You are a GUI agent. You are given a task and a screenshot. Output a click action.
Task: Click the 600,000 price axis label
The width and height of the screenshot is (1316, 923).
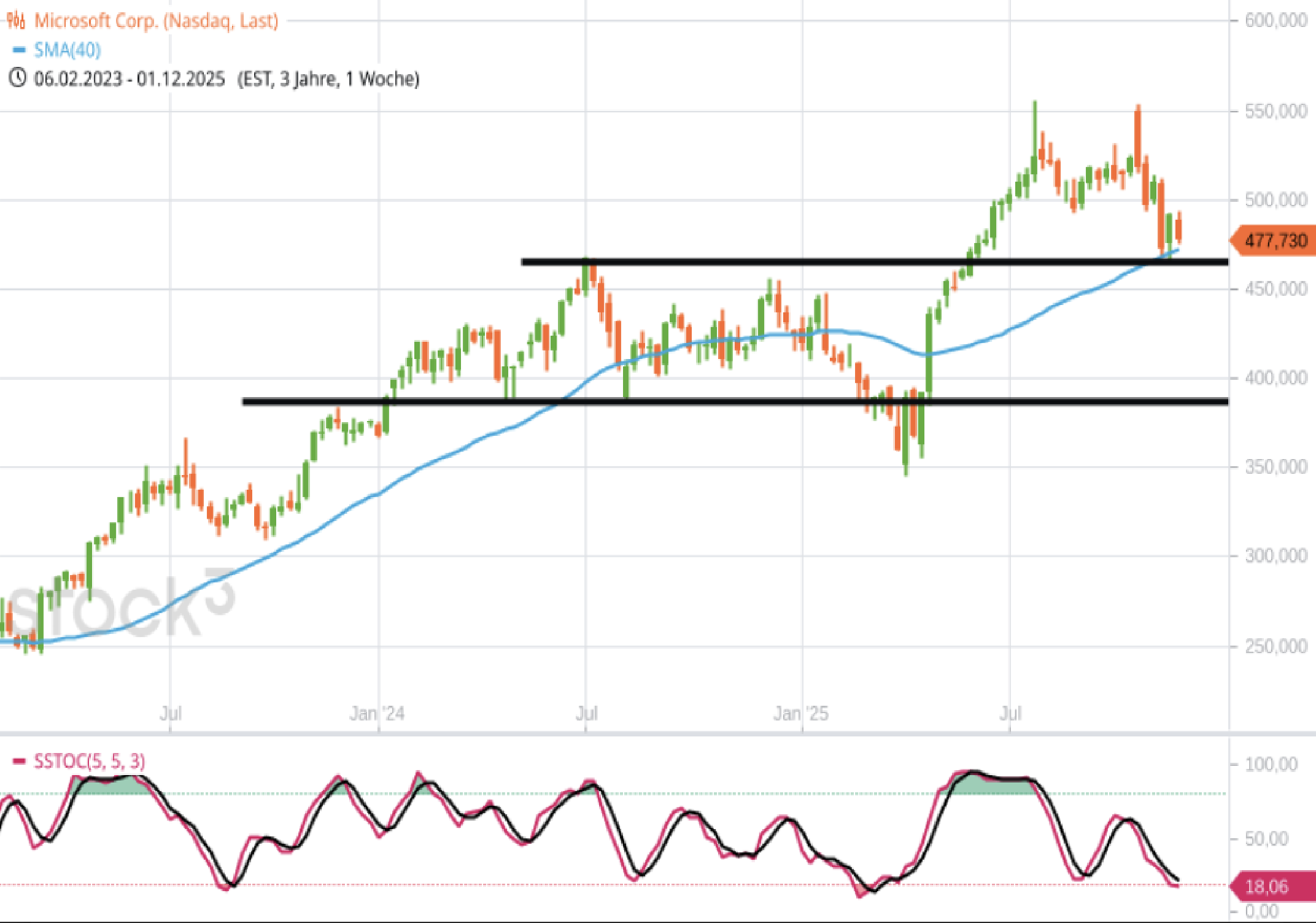pos(1275,20)
